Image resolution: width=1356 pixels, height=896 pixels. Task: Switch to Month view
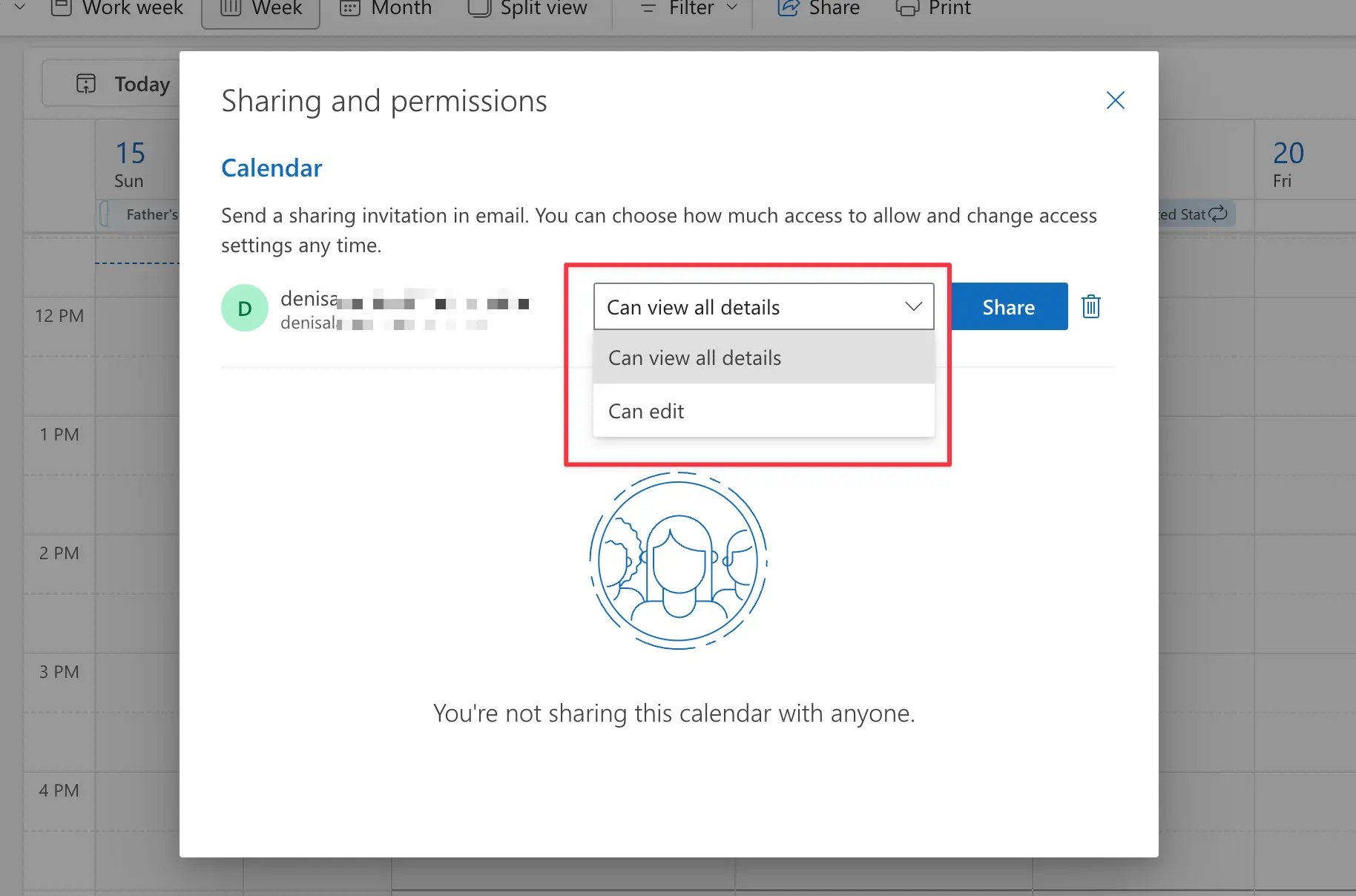[386, 8]
